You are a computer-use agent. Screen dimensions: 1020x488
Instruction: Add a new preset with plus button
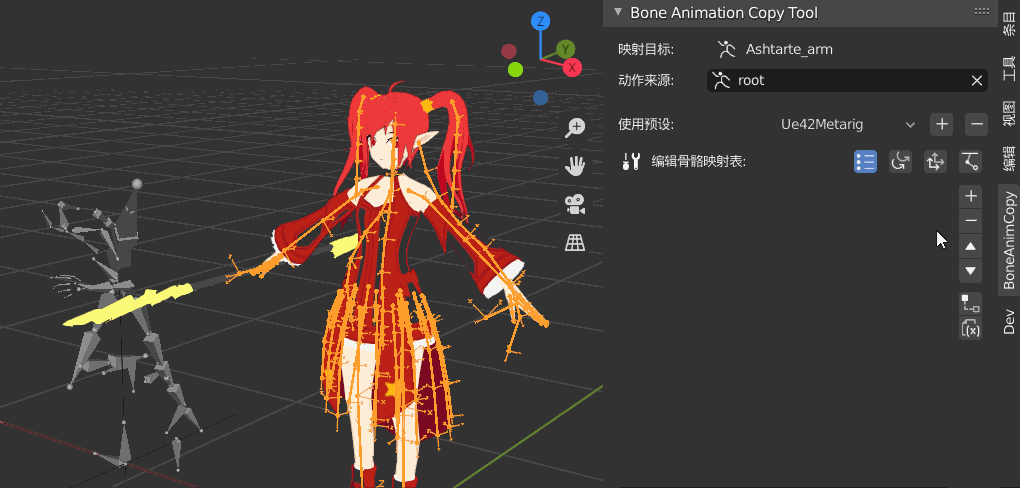coord(941,124)
